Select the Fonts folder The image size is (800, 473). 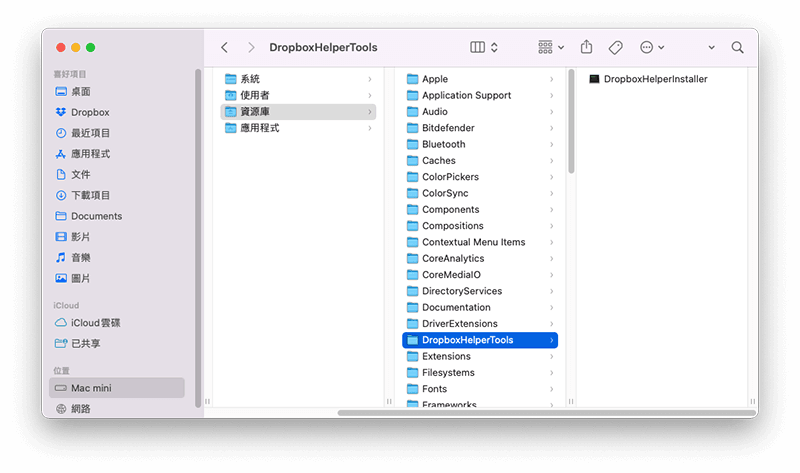point(480,389)
